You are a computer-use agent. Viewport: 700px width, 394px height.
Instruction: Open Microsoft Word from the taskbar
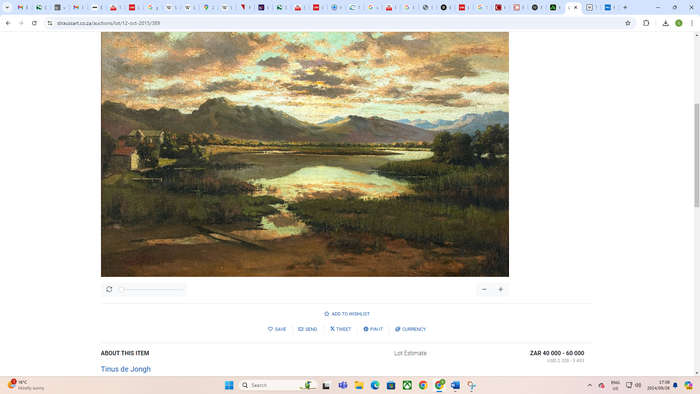tap(455, 385)
